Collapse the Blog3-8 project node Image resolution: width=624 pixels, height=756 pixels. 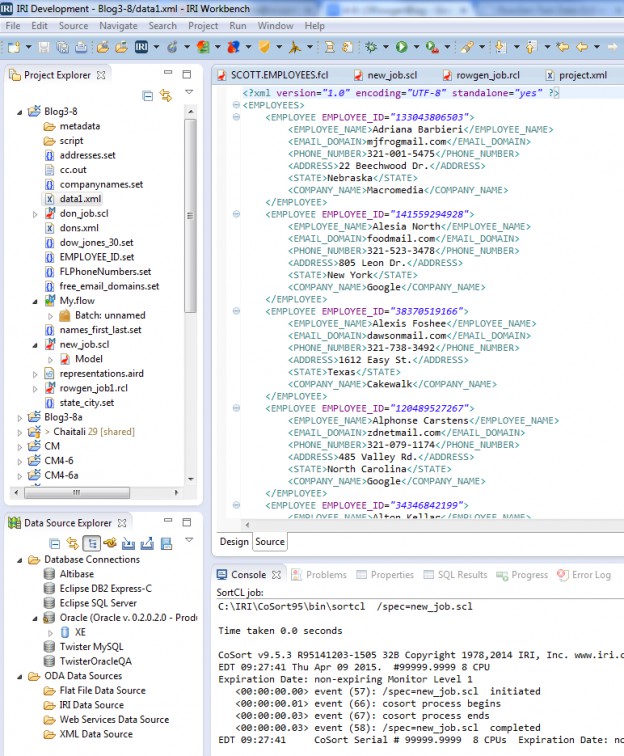[20, 112]
